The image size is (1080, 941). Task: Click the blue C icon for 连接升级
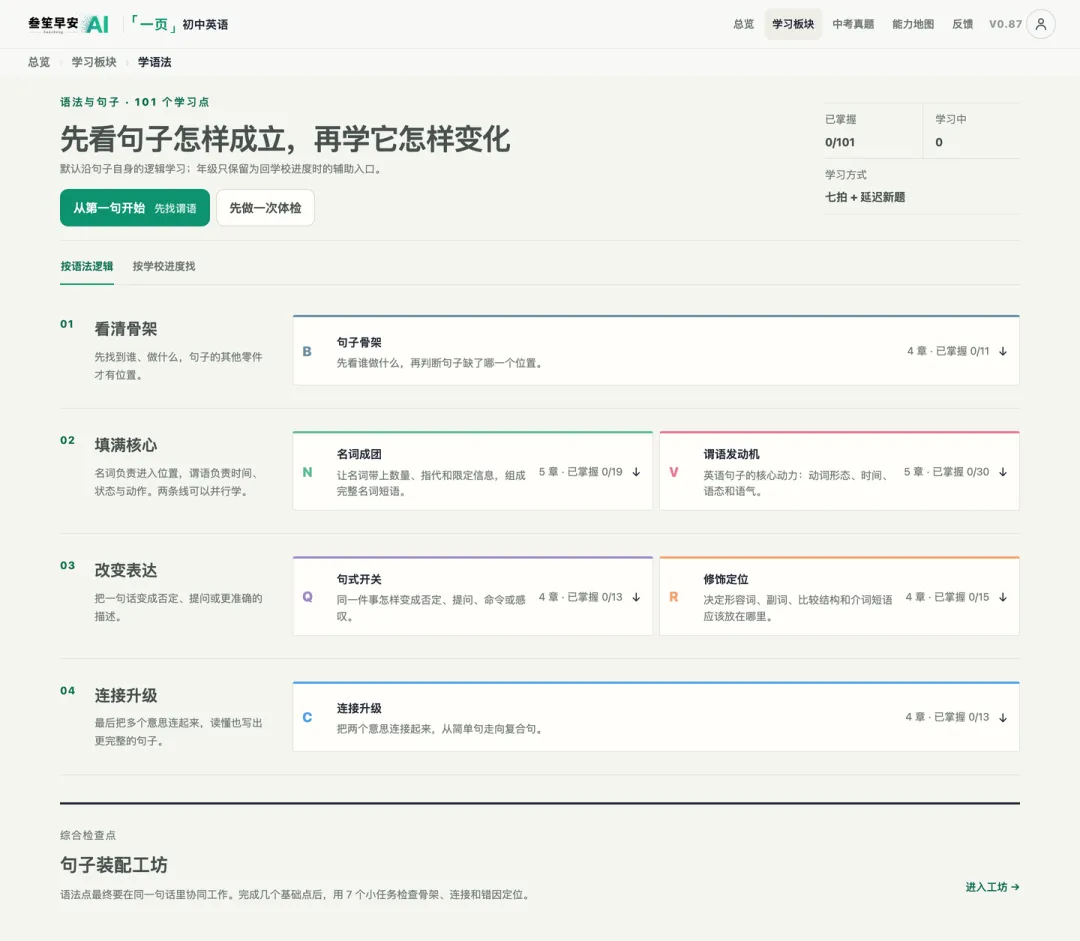click(307, 717)
